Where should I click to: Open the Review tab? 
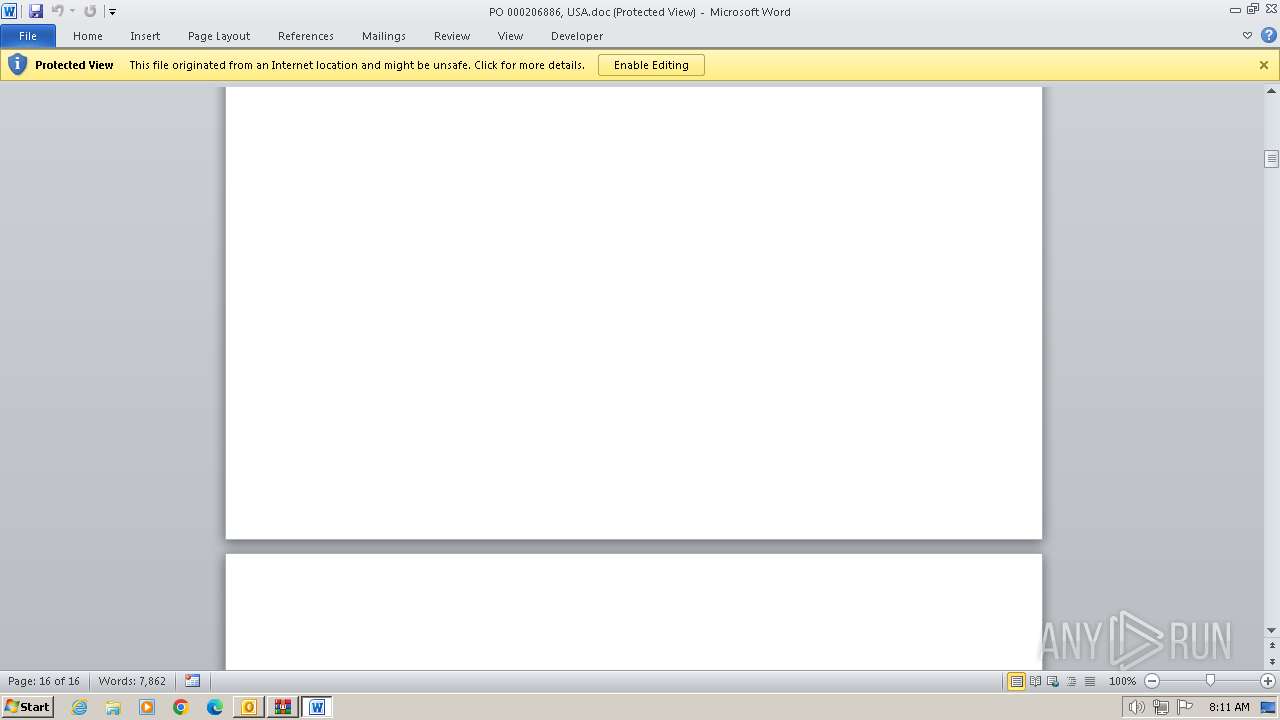click(452, 36)
